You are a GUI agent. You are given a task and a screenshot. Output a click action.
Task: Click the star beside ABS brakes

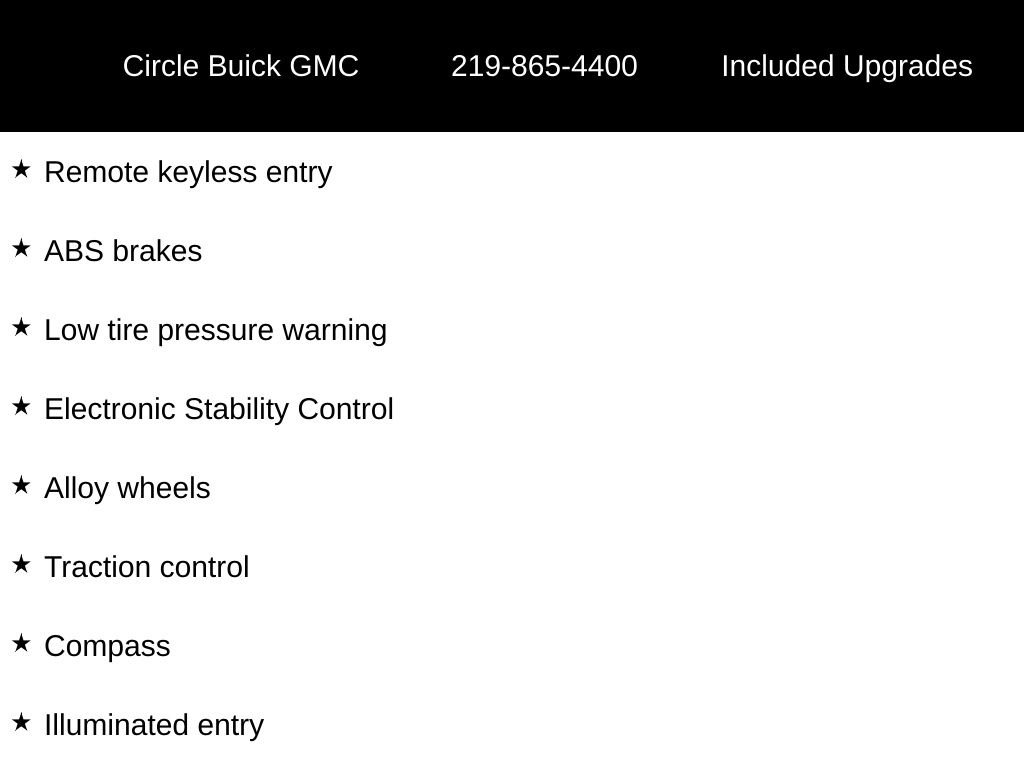pyautogui.click(x=21, y=248)
